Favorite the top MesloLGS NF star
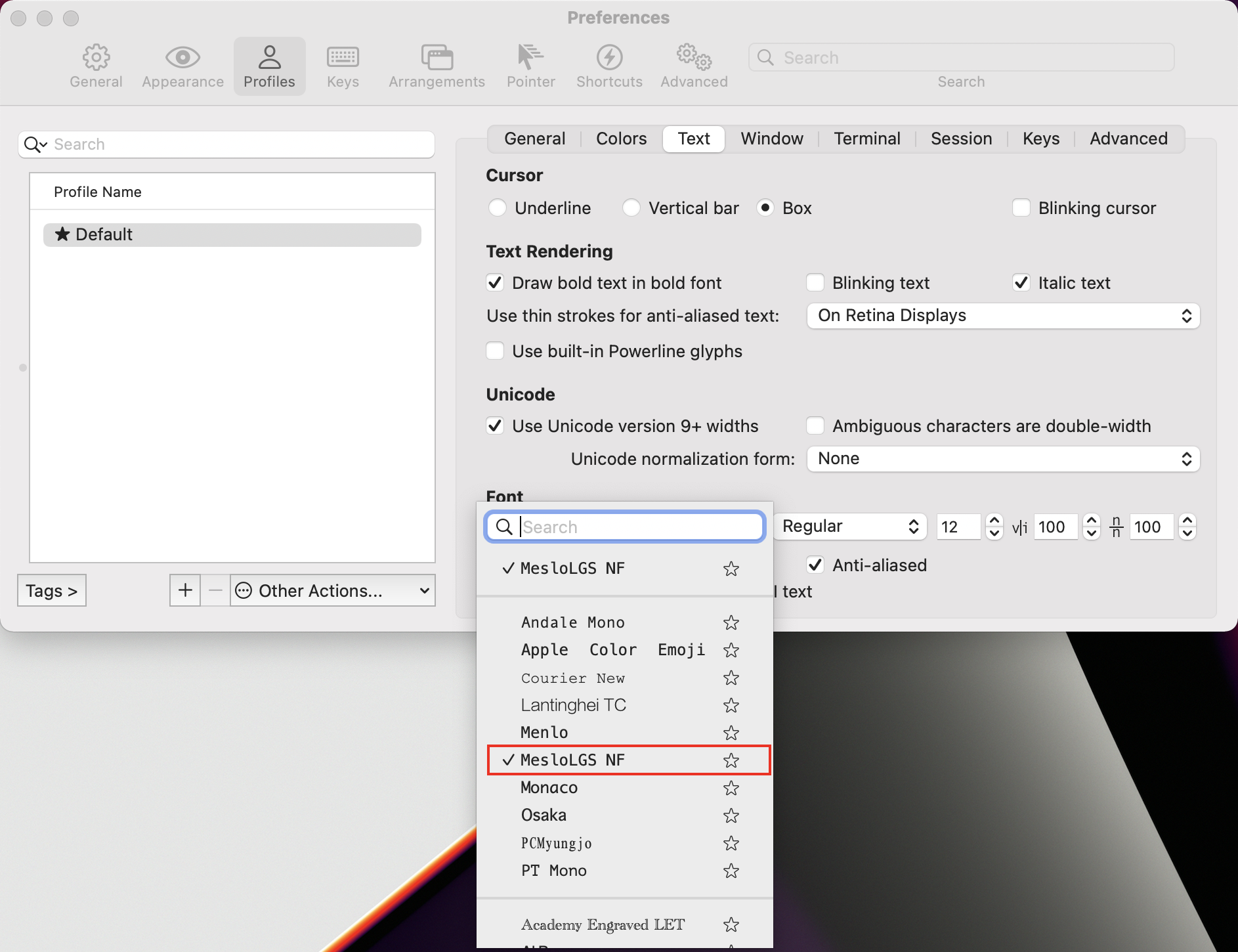The image size is (1238, 952). [731, 569]
